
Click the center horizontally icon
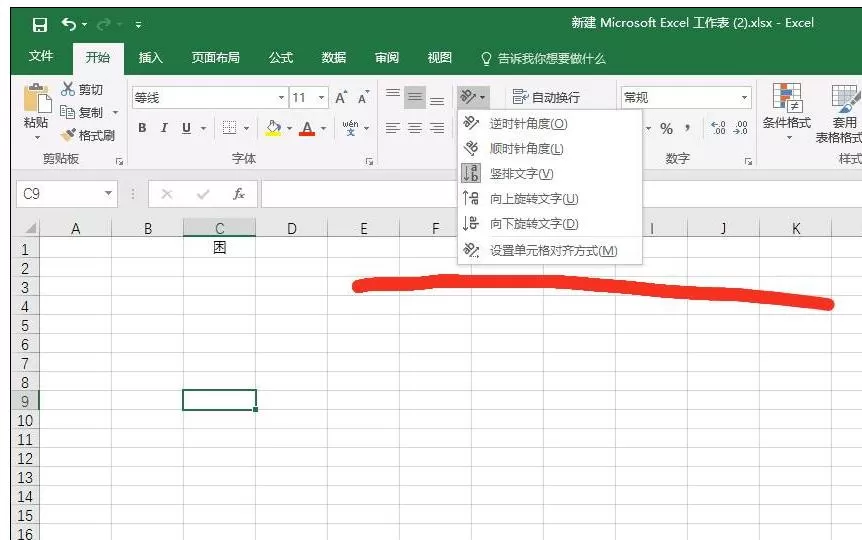click(x=415, y=128)
